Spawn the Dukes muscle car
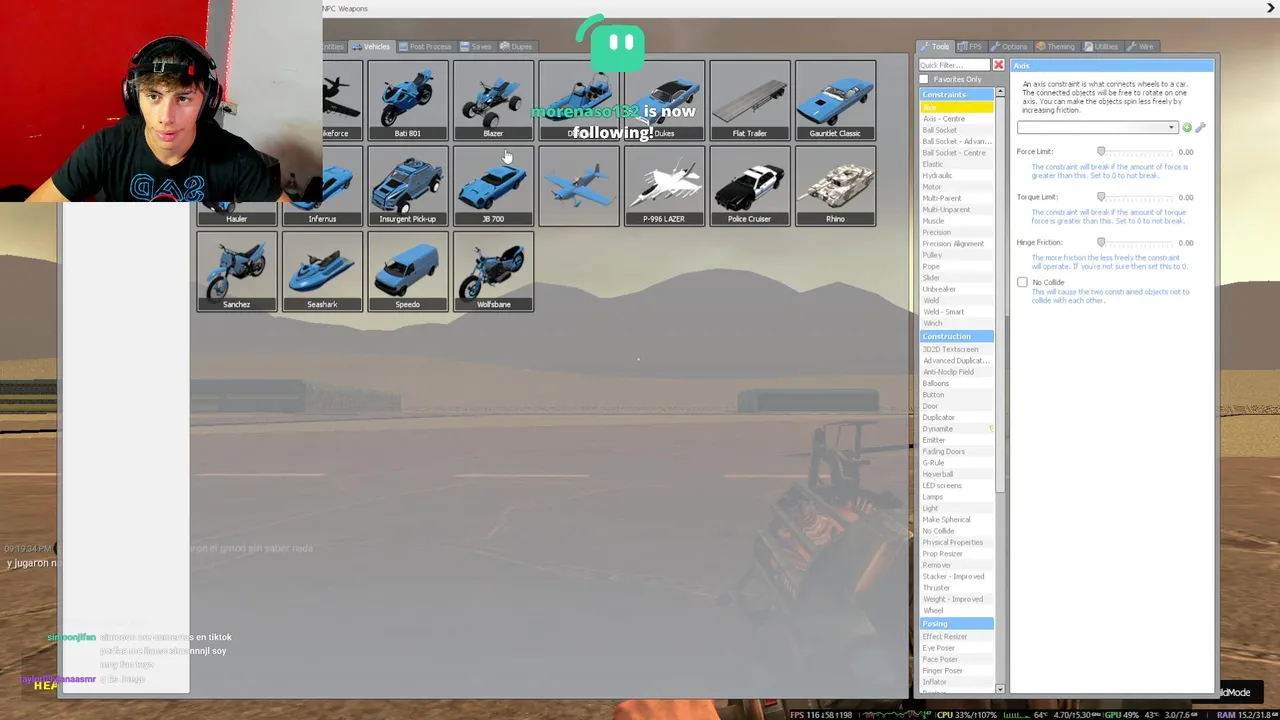The height and width of the screenshot is (720, 1280). pos(664,100)
